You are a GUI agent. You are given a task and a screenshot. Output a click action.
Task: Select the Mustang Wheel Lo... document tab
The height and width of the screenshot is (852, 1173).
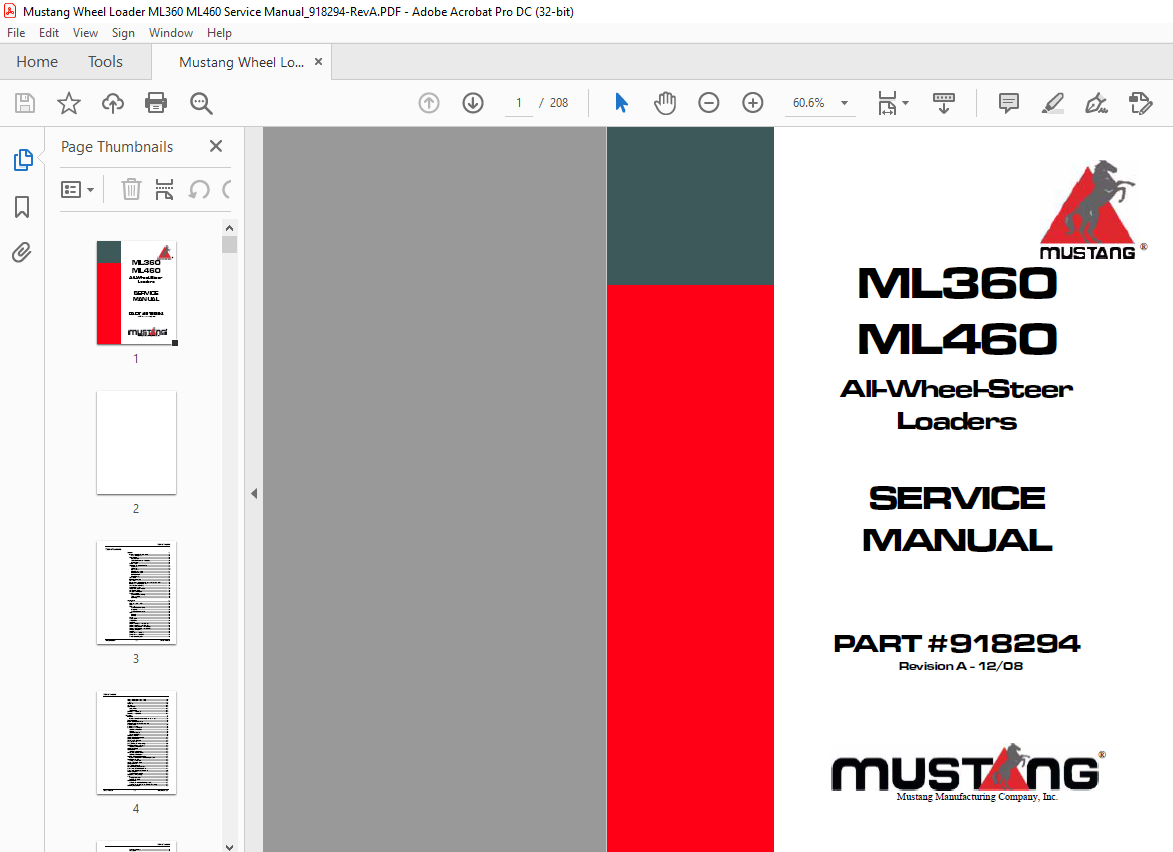click(x=241, y=62)
